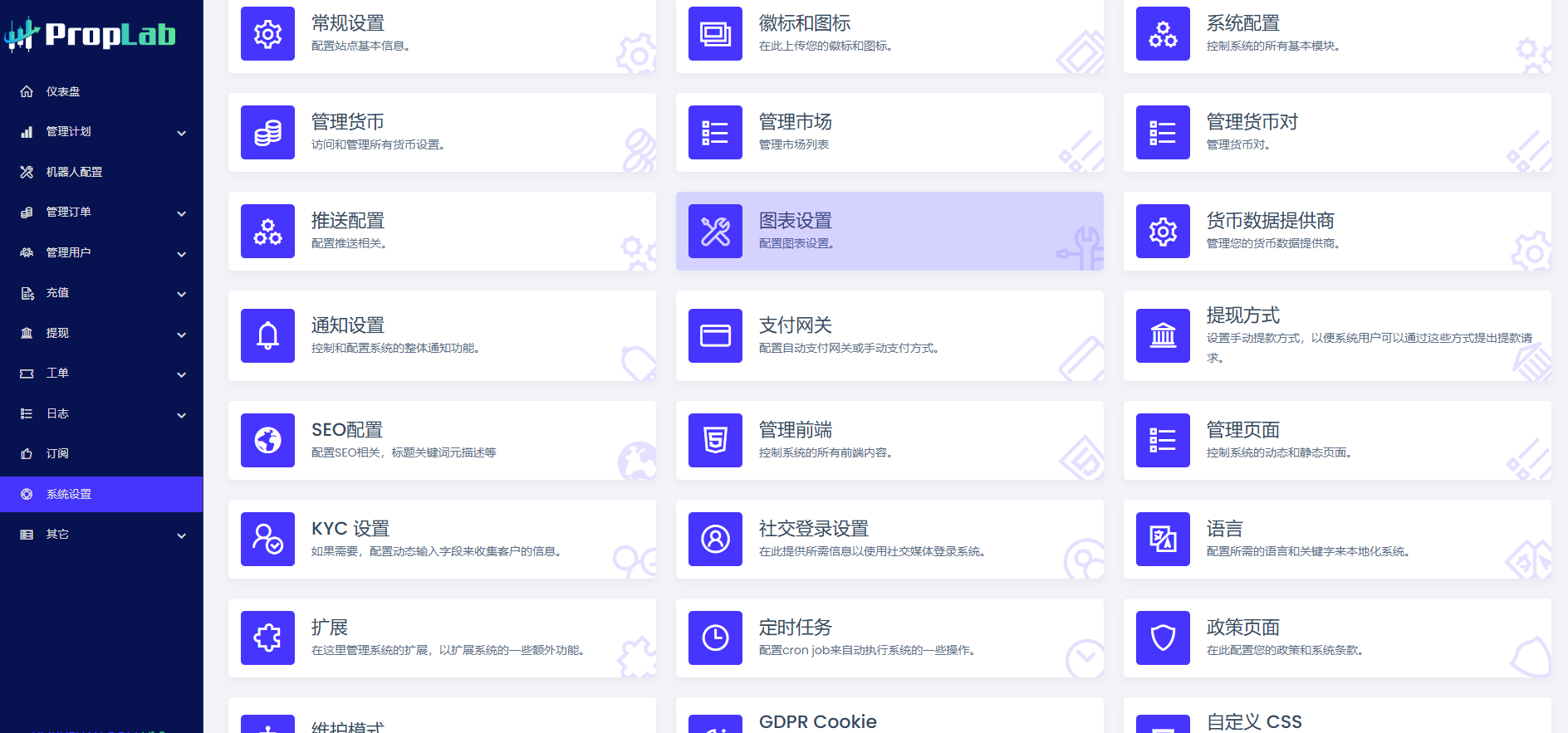This screenshot has height=733, width=1568.
Task: Click the bank building icon for 提现方式
Action: (1163, 336)
